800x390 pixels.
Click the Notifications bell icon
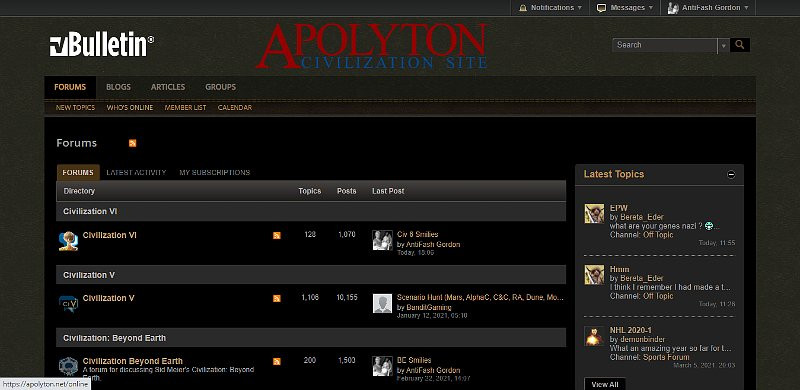522,8
